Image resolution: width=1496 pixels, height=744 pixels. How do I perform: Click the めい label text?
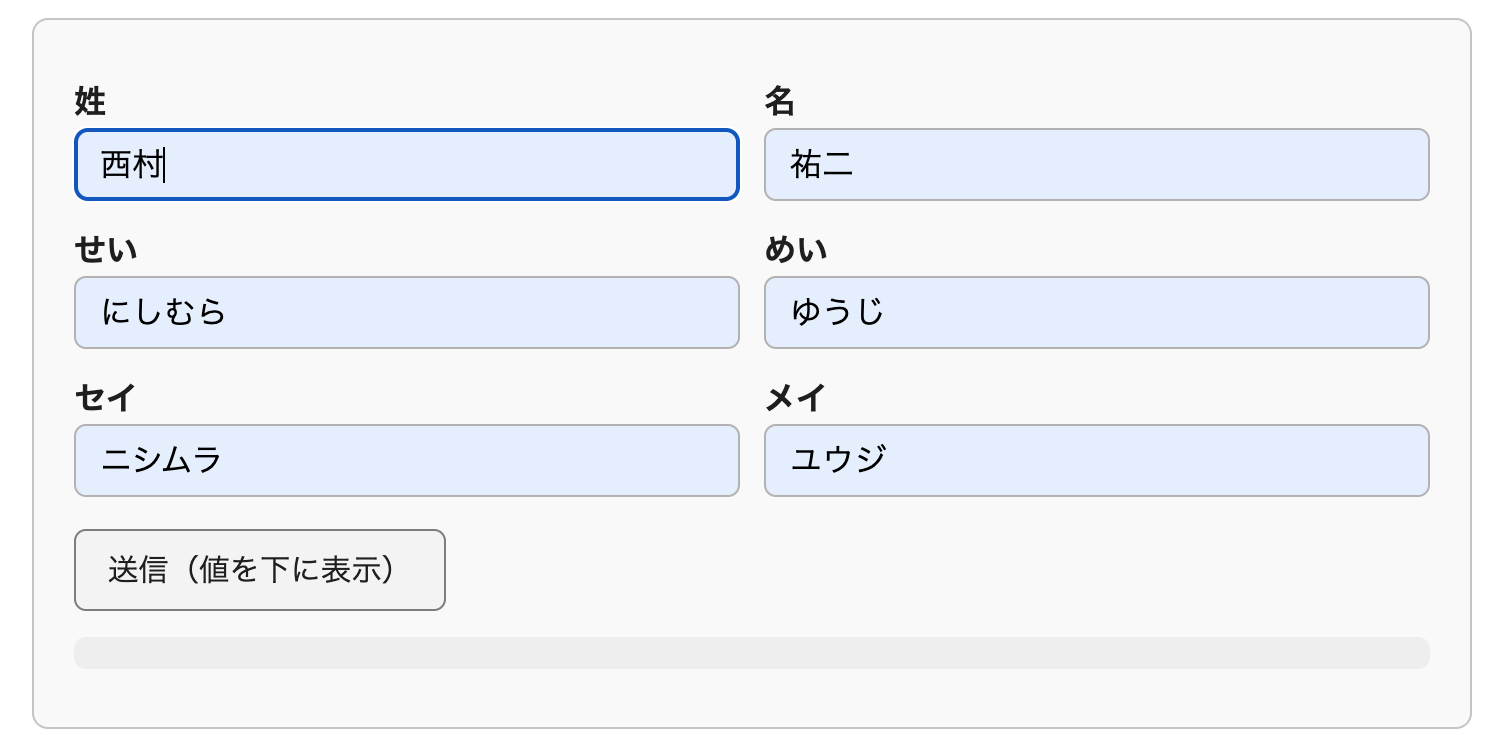tap(796, 250)
